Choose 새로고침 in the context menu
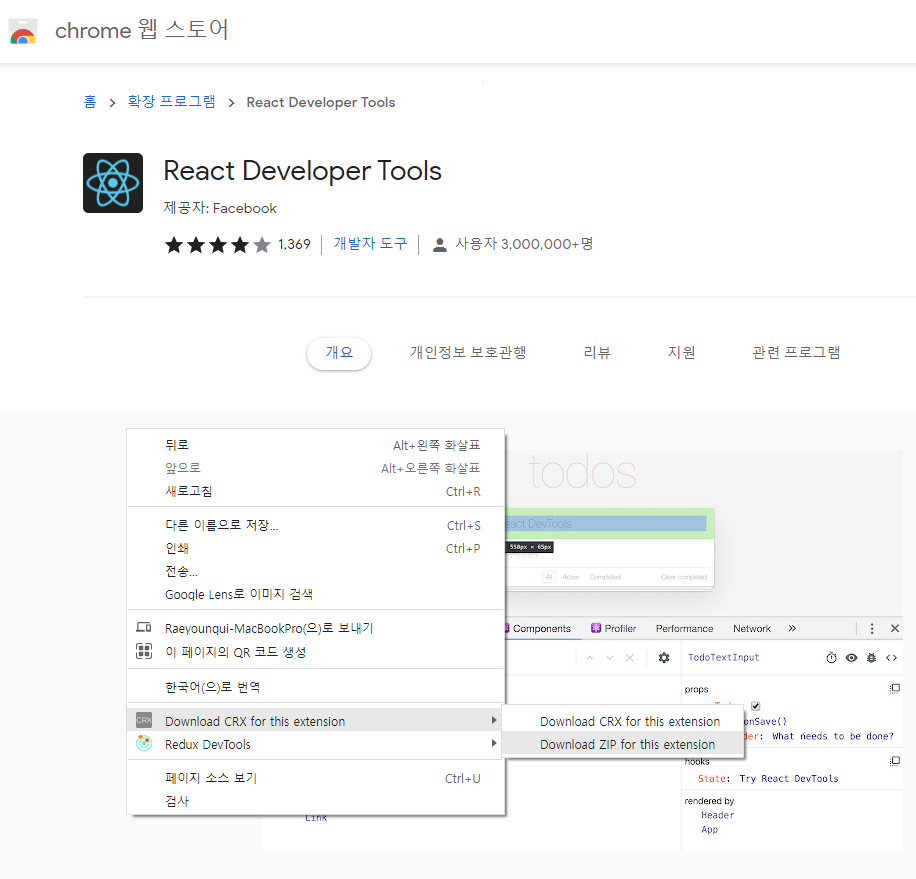The image size is (916, 879). click(315, 491)
